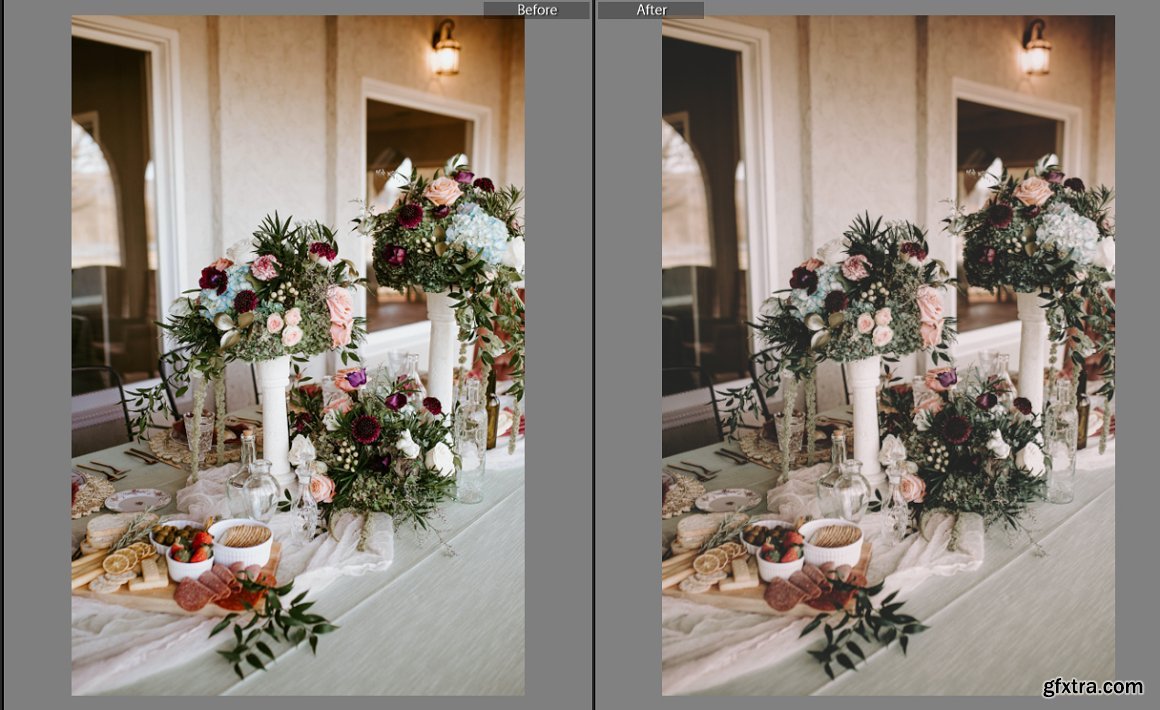The height and width of the screenshot is (710, 1160).
Task: Click the wall lamp in the Before photo
Action: 444,50
